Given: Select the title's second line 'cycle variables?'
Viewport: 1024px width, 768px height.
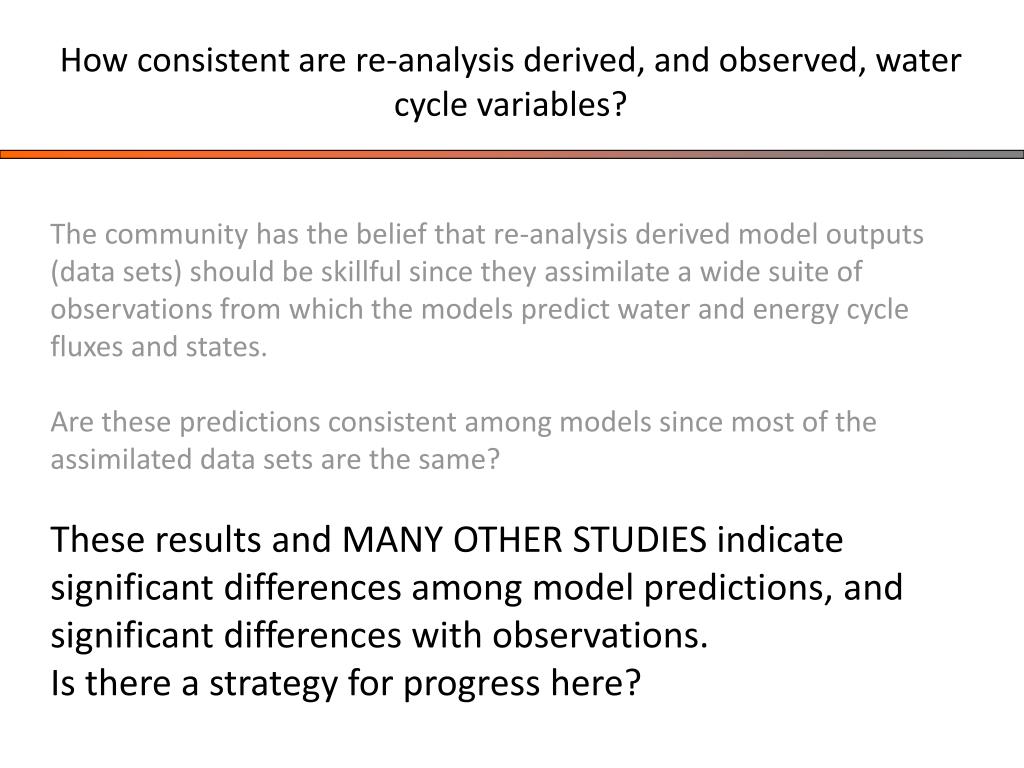Looking at the screenshot, I should [511, 104].
